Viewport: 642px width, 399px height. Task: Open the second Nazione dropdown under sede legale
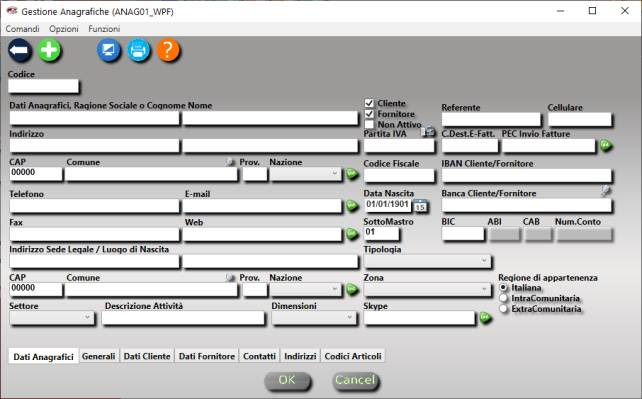pos(306,289)
